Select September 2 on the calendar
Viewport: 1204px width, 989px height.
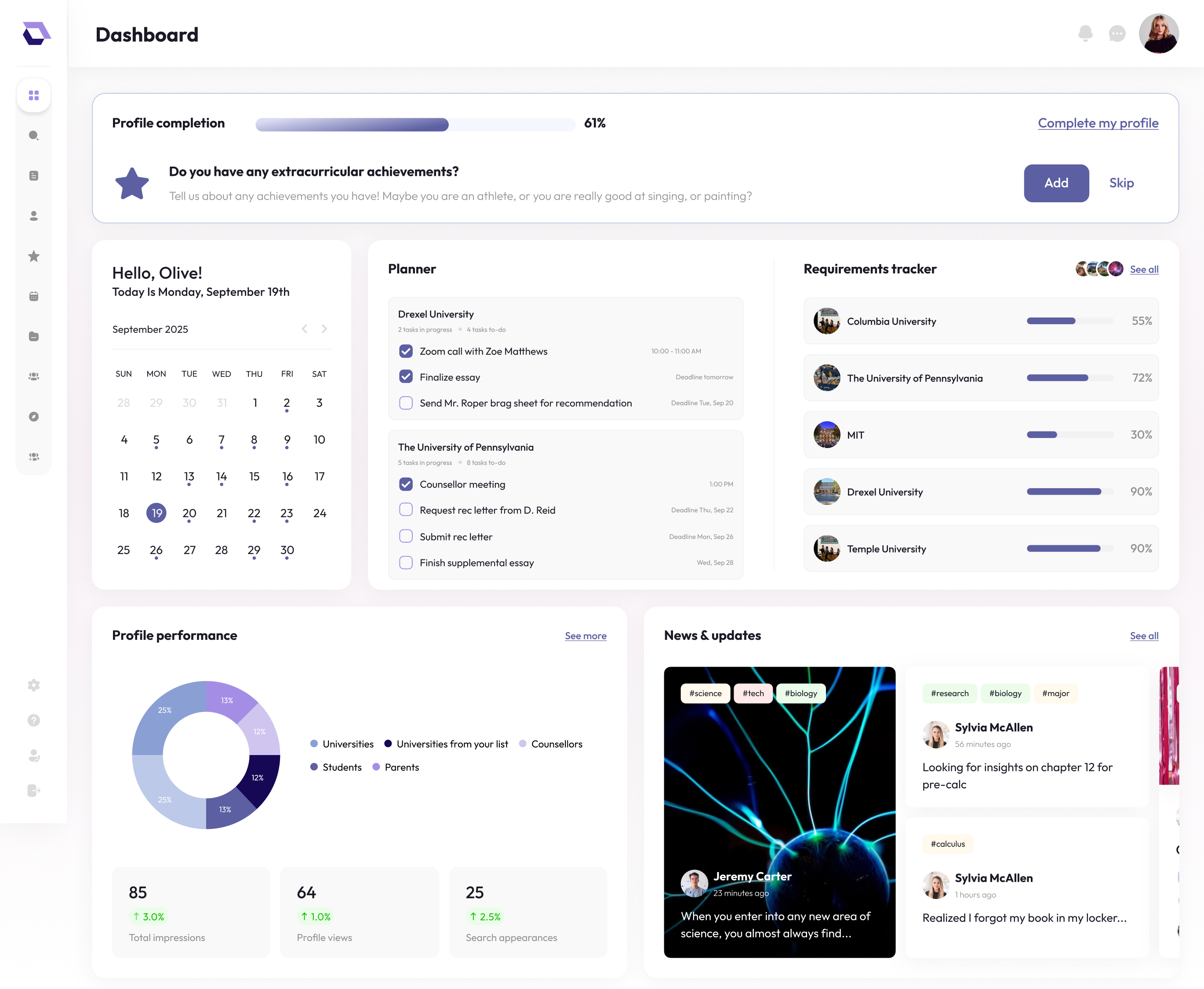(x=287, y=403)
